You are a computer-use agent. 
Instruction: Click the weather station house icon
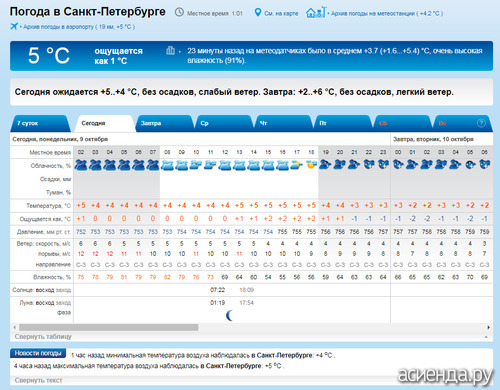click(x=316, y=13)
